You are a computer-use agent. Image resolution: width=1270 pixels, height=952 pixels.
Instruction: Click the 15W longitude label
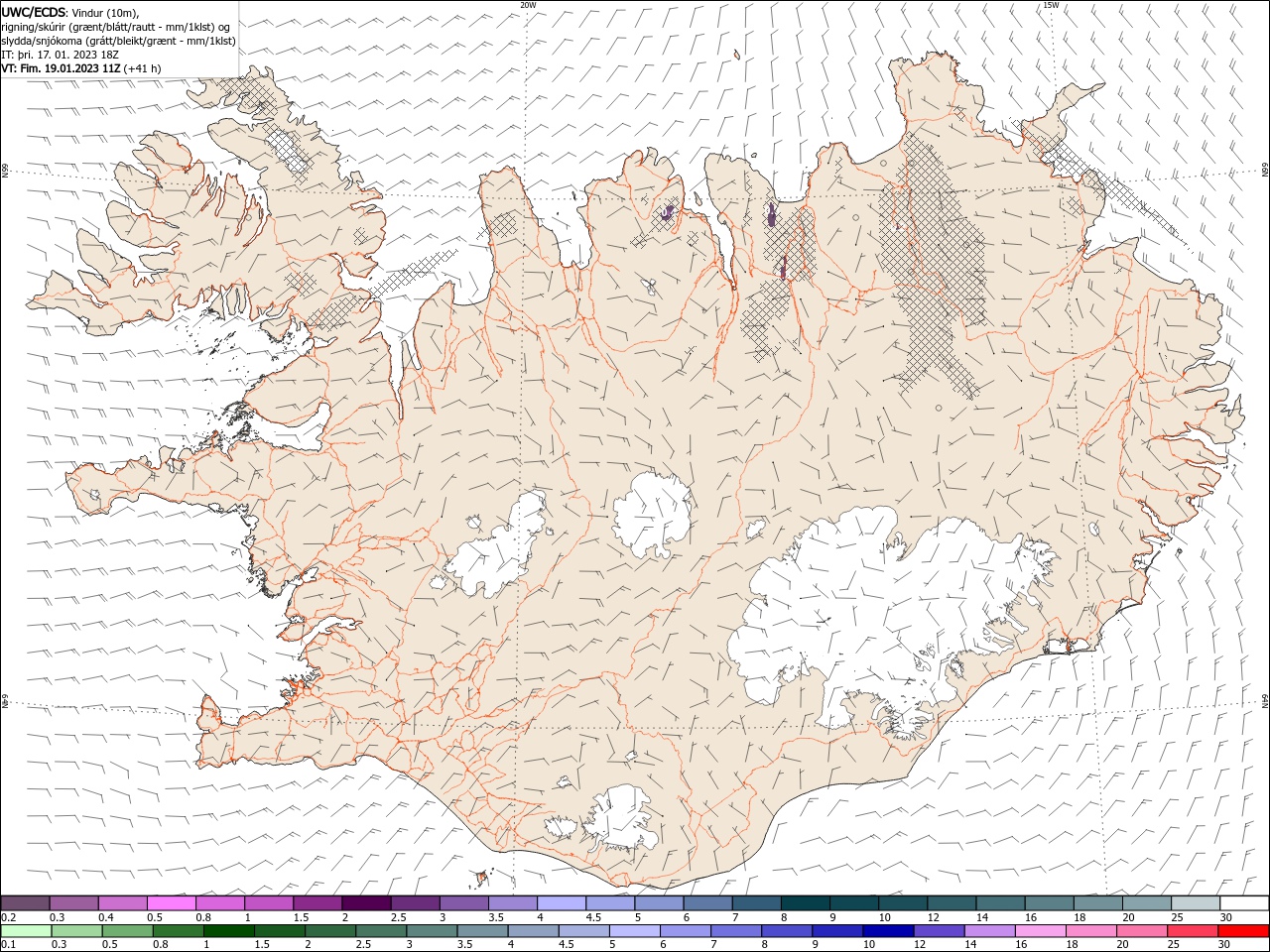[1051, 5]
